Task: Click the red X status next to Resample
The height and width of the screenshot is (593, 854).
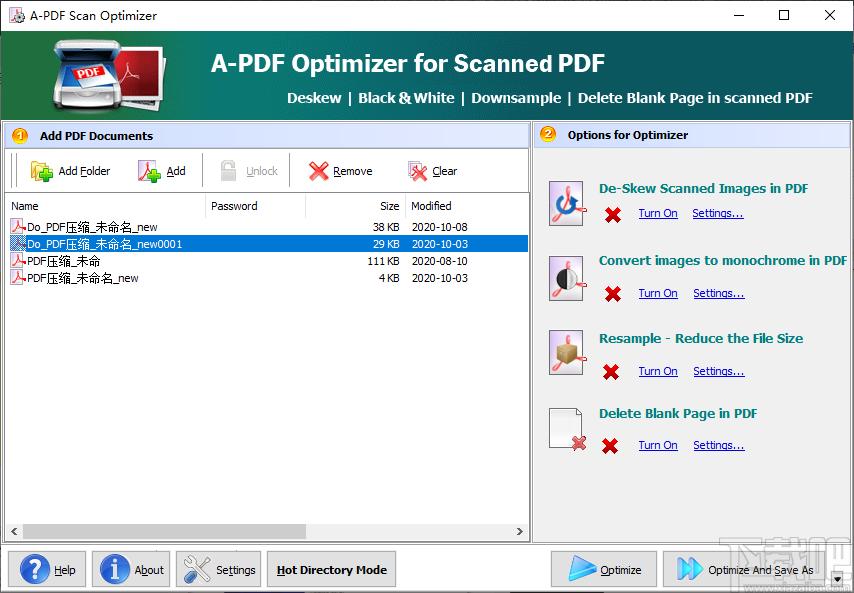Action: coord(611,372)
